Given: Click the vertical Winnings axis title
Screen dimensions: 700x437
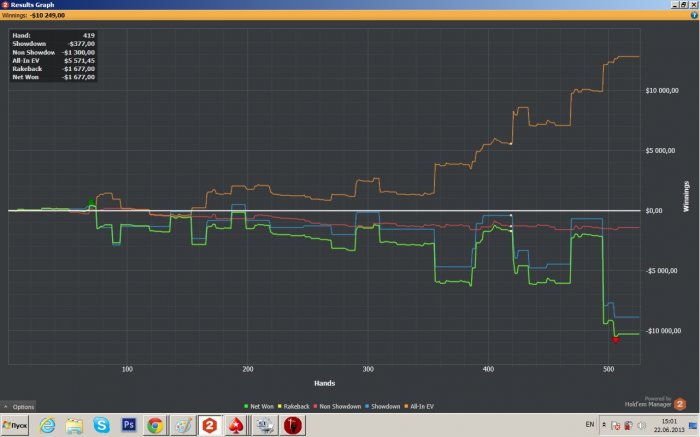Looking at the screenshot, I should click(686, 196).
